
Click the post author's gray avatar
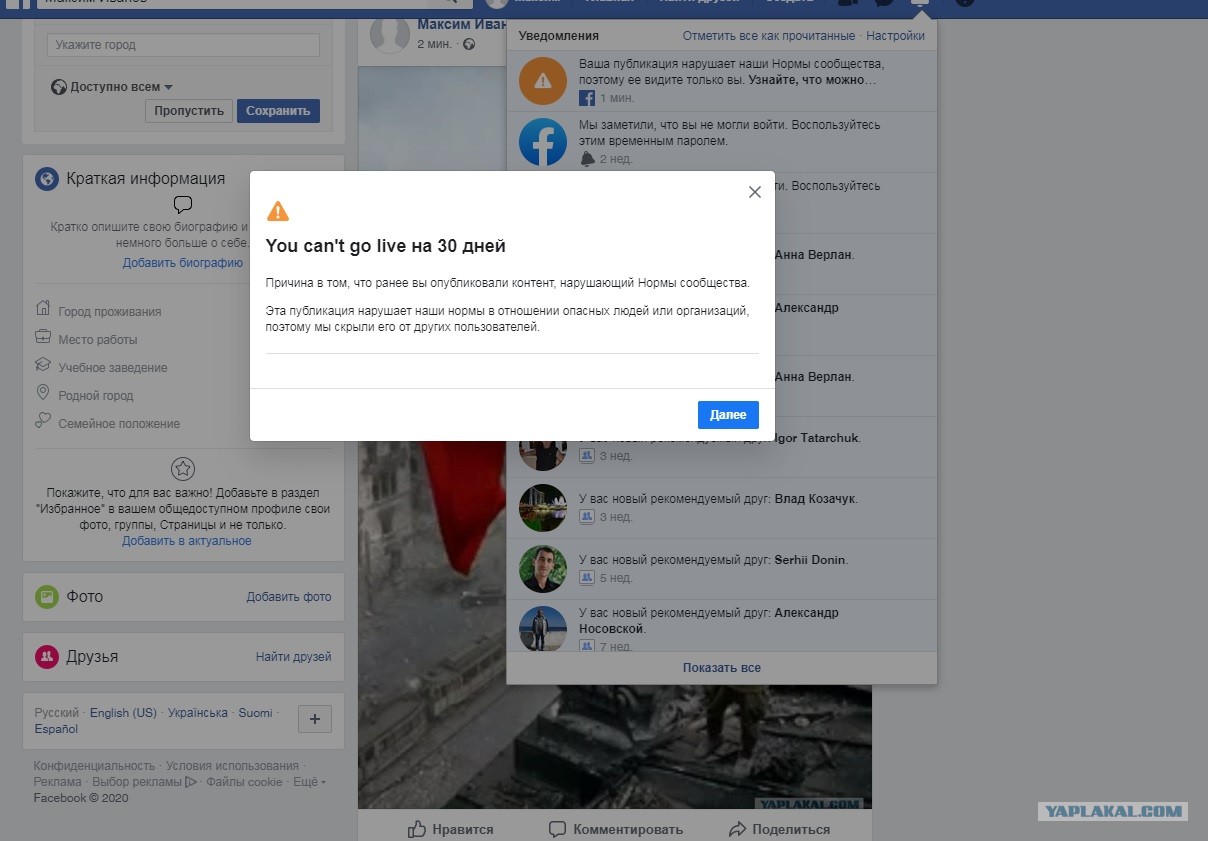point(390,33)
